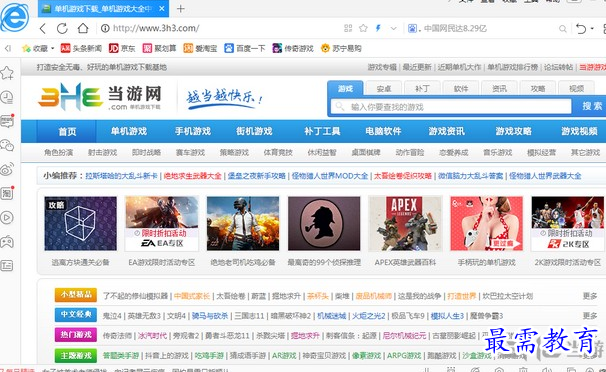This screenshot has width=606, height=372.
Task: Open the 角色扮演 category link
Action: 58,153
